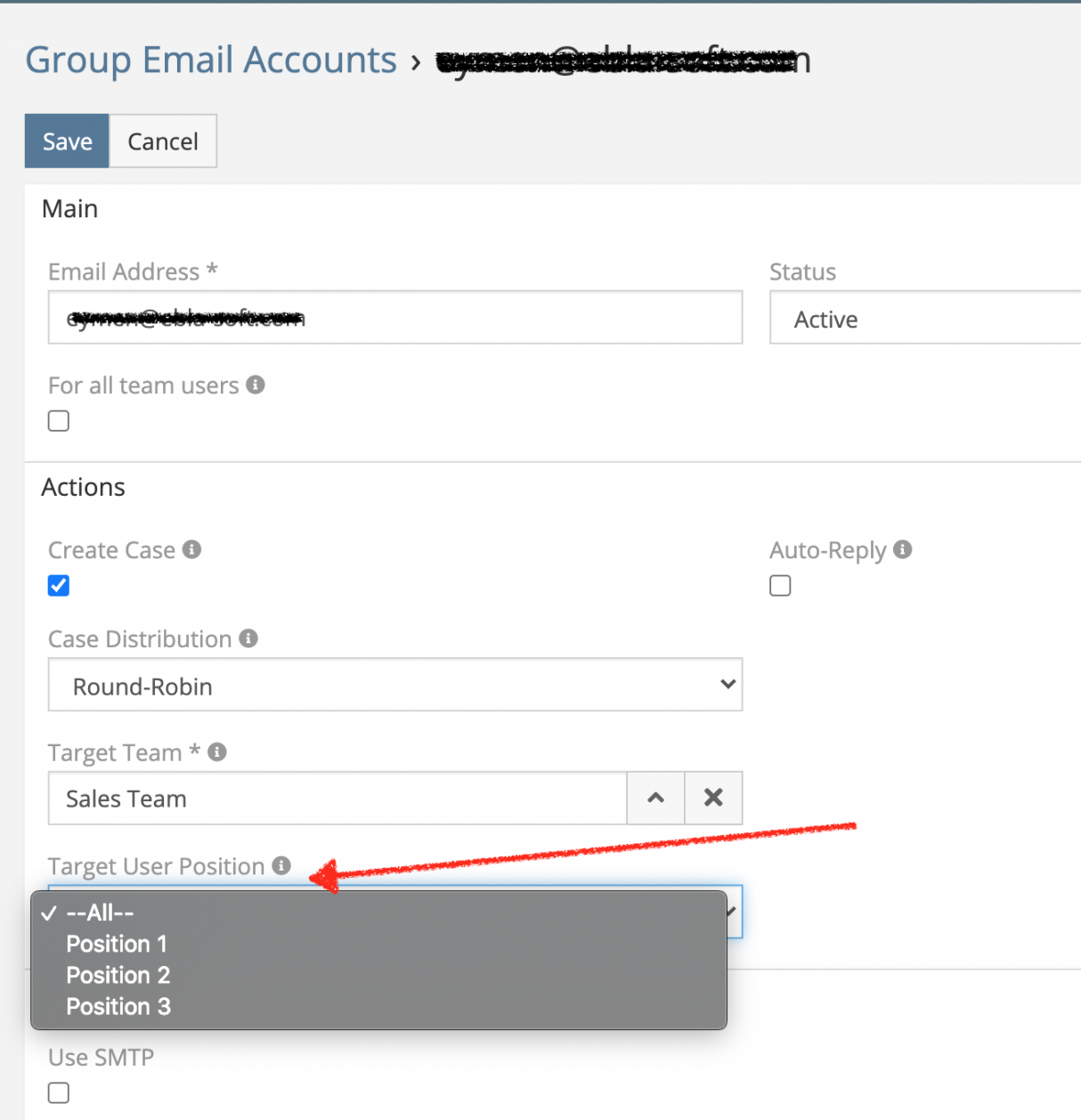Select Position 1 from the list
The image size is (1081, 1120).
[117, 944]
